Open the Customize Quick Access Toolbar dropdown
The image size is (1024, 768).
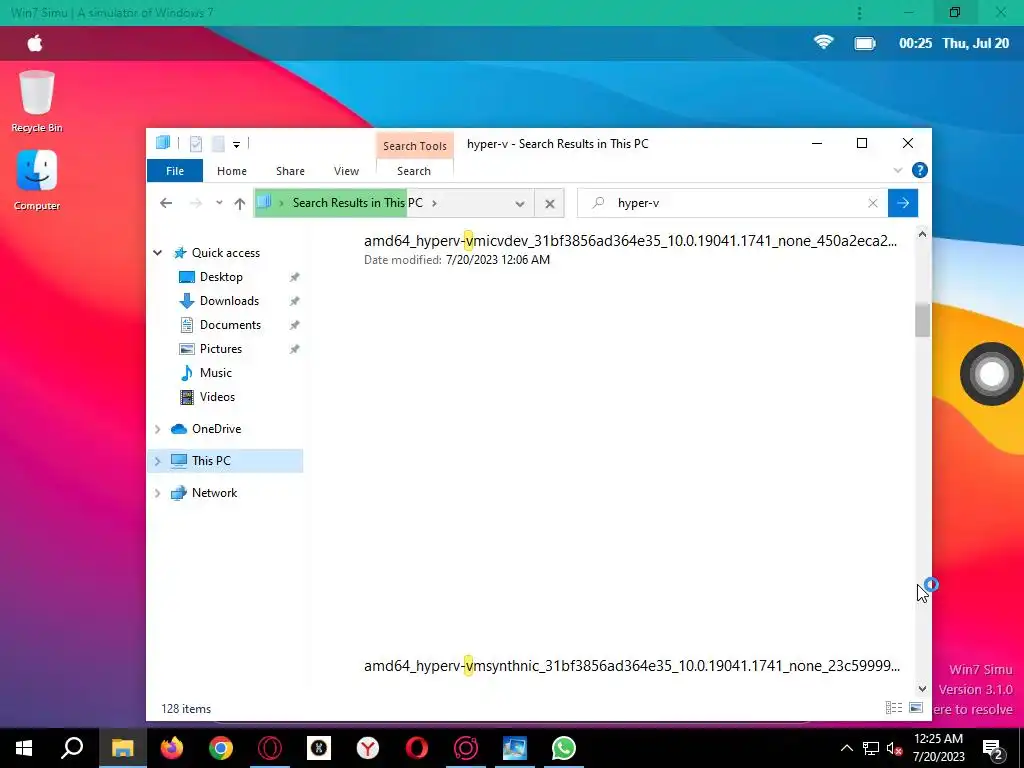point(236,144)
